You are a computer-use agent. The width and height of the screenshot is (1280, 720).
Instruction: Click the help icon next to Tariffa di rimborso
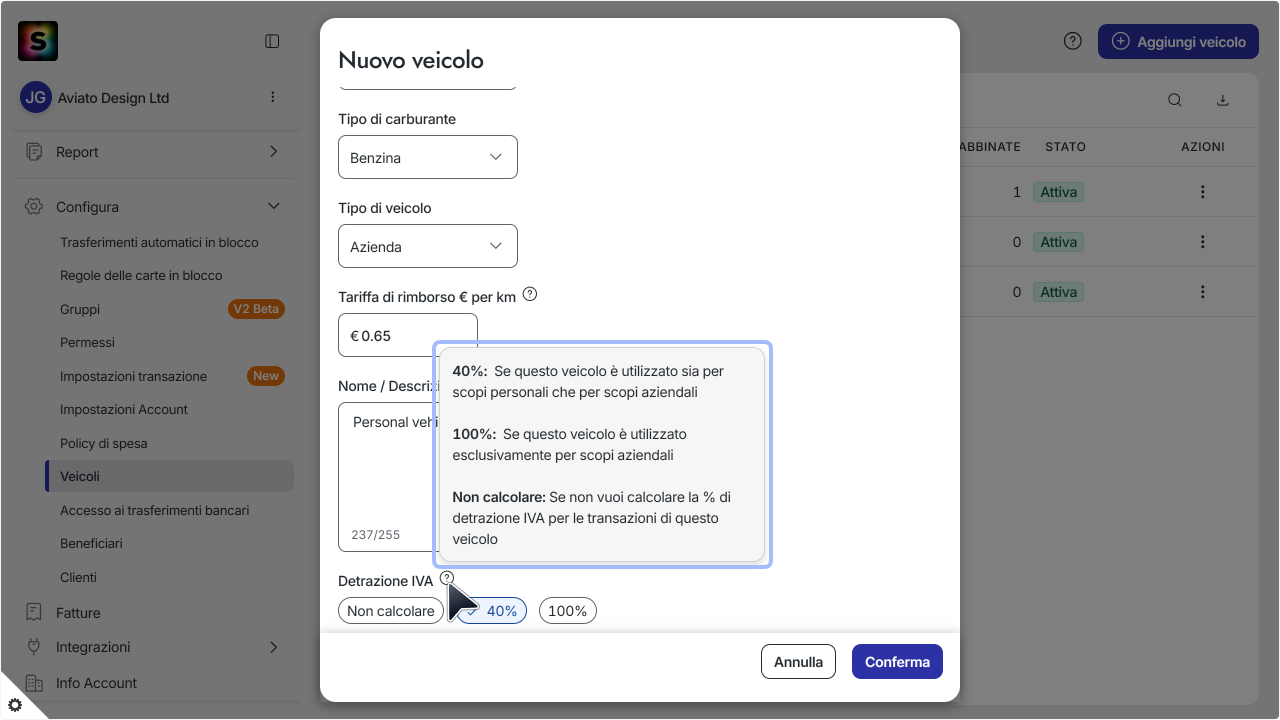point(530,295)
